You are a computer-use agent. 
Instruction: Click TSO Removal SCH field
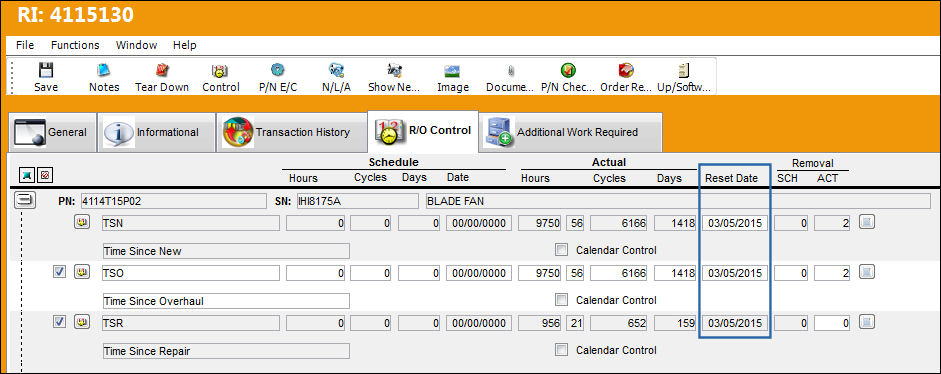click(791, 273)
